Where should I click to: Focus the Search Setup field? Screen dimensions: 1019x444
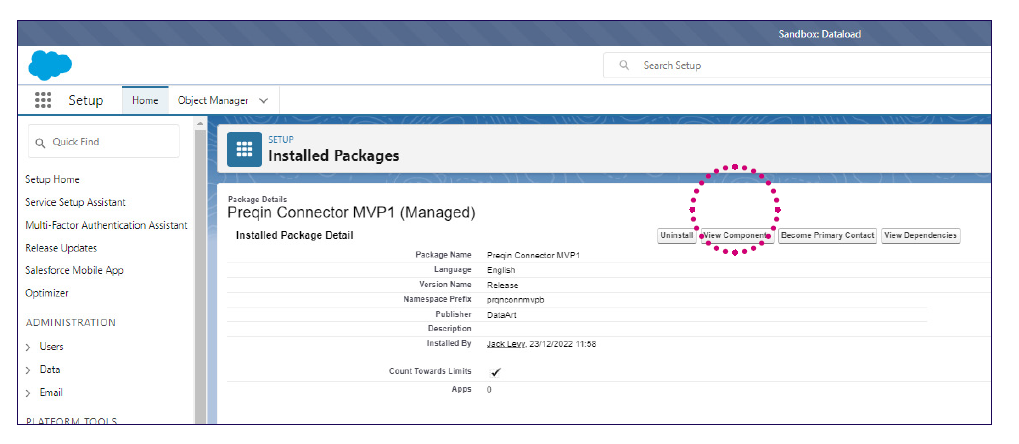tap(797, 65)
